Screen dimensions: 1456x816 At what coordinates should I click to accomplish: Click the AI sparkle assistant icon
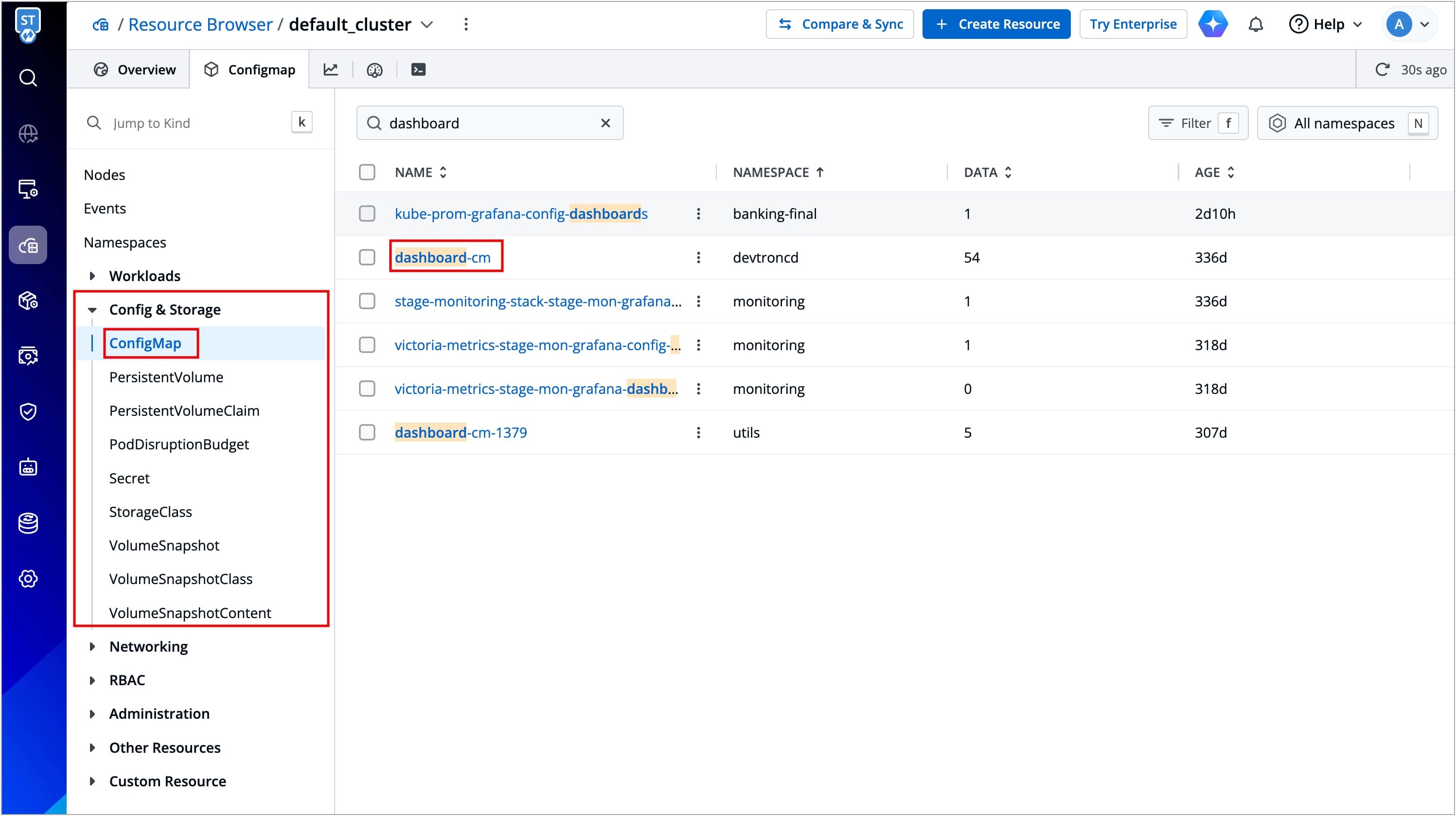[1212, 24]
